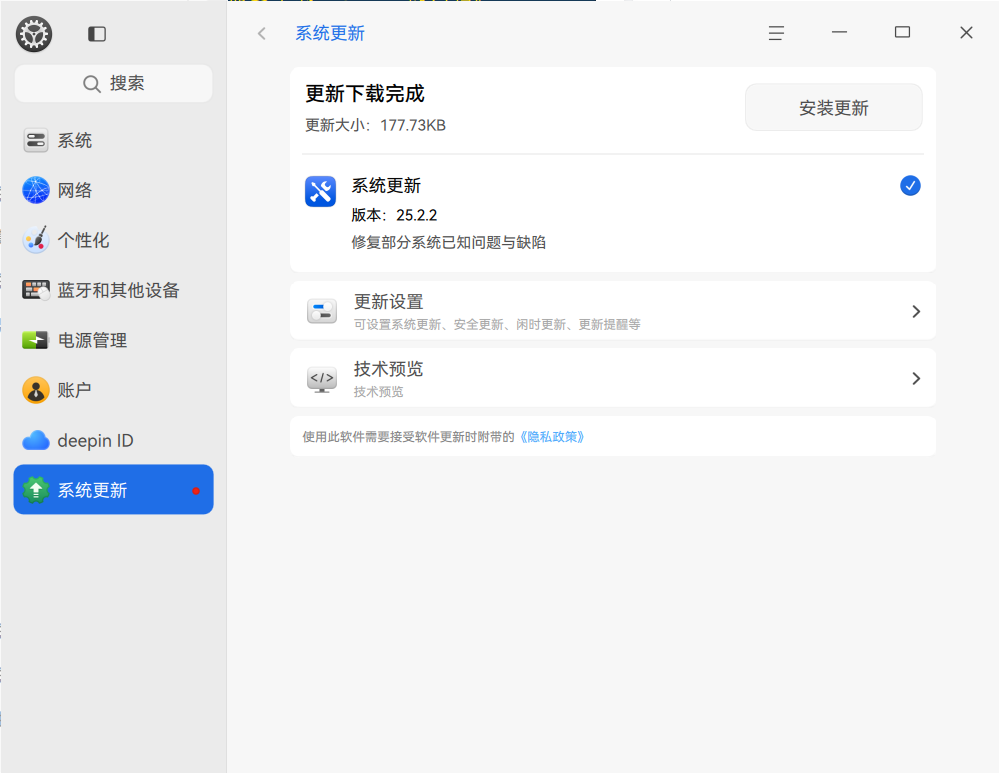Expand 技术预览 with its chevron arrow

(x=916, y=379)
